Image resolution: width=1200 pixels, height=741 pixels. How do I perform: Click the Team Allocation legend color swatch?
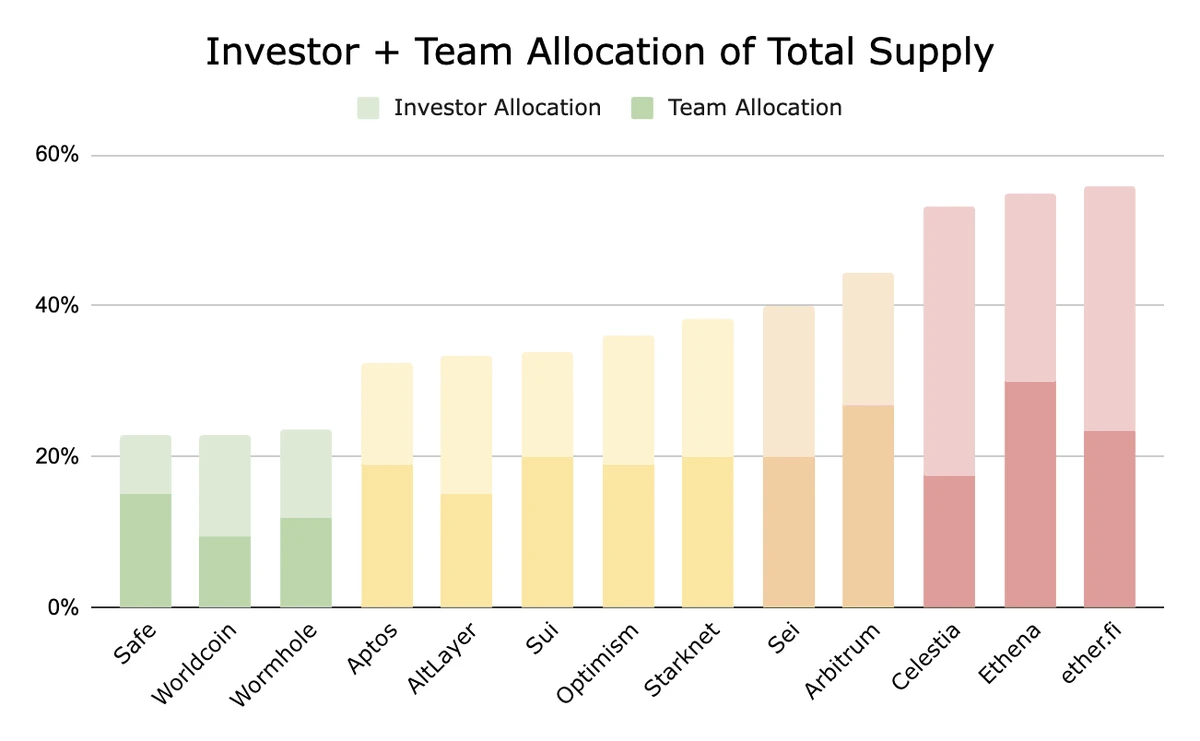(x=642, y=108)
